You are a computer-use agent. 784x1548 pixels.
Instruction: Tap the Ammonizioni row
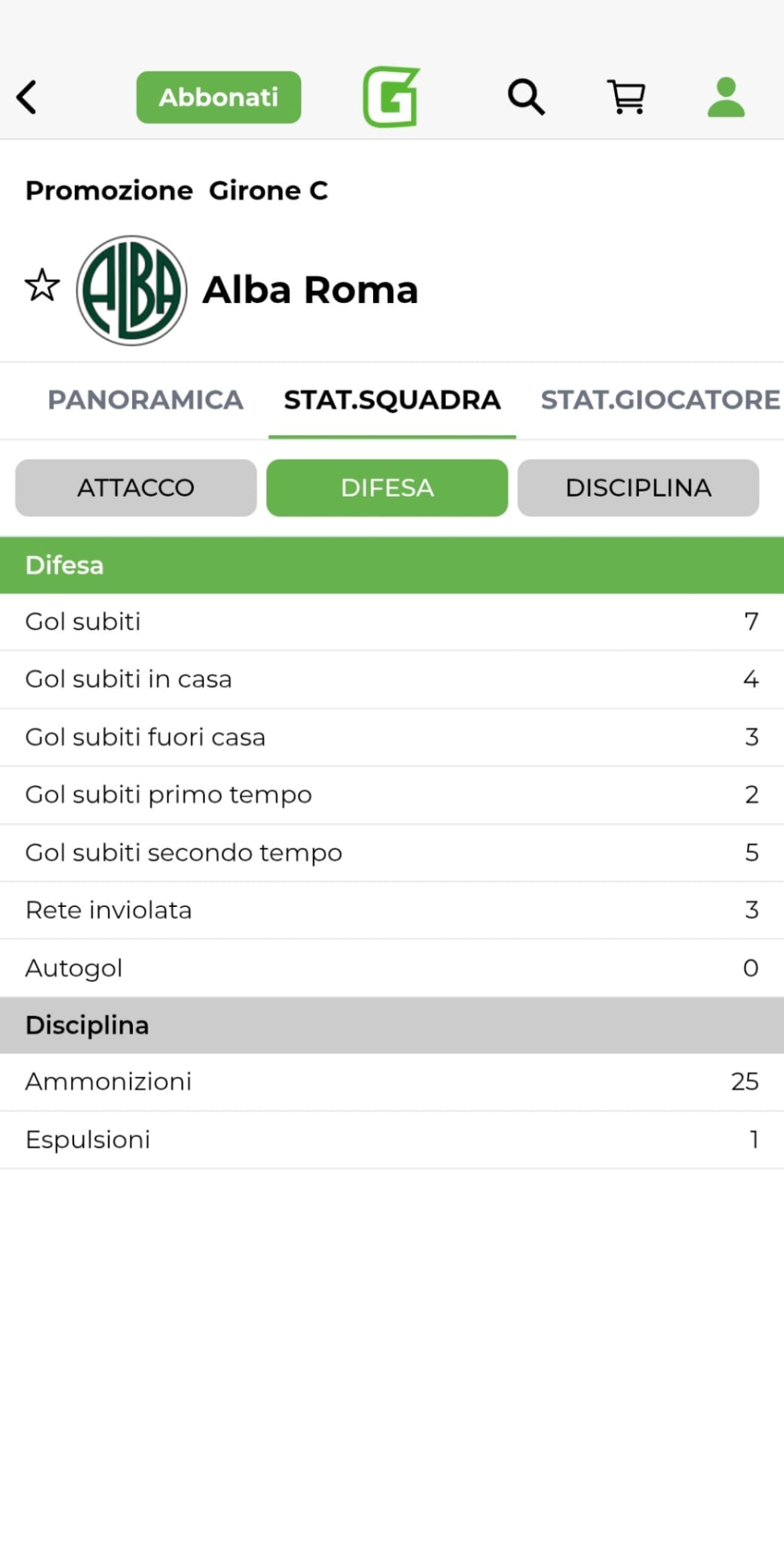[x=392, y=1082]
